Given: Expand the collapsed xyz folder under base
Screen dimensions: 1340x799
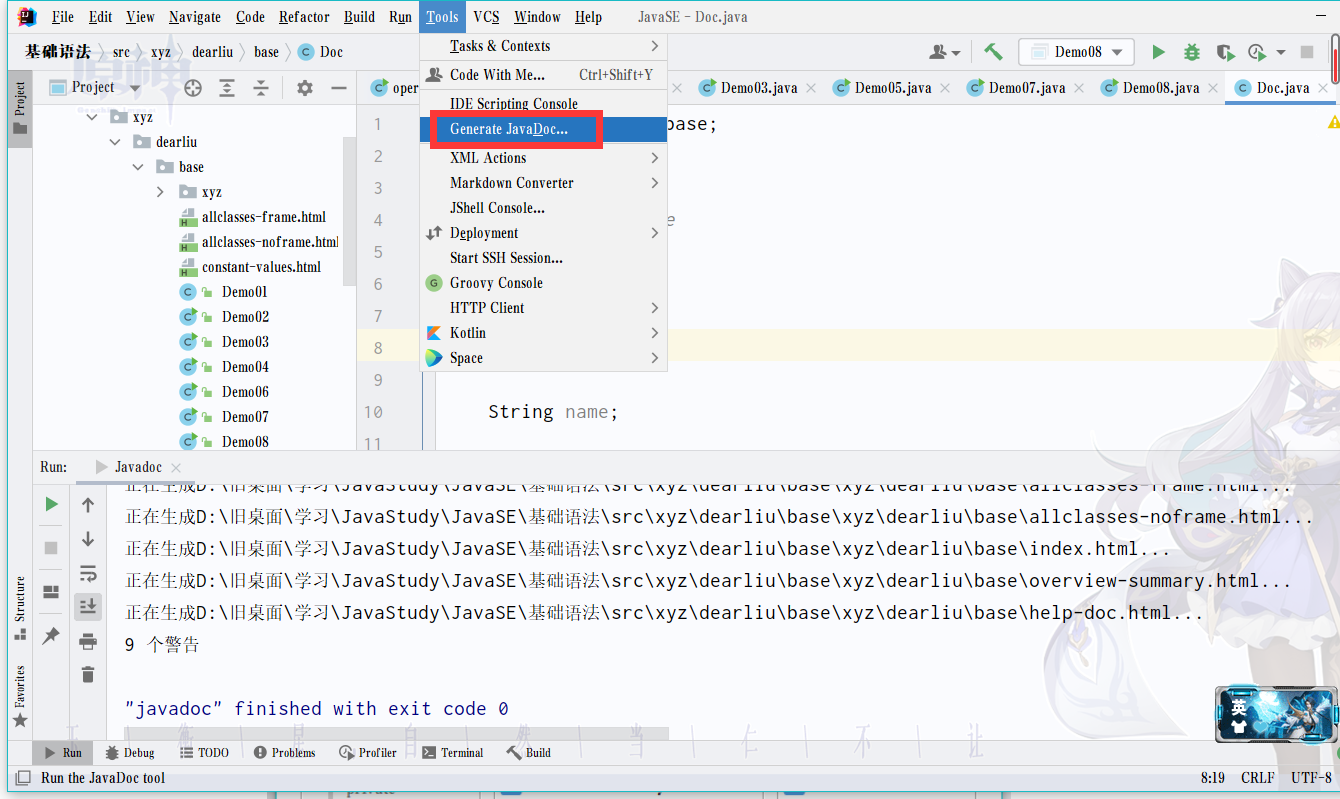Looking at the screenshot, I should tap(160, 192).
